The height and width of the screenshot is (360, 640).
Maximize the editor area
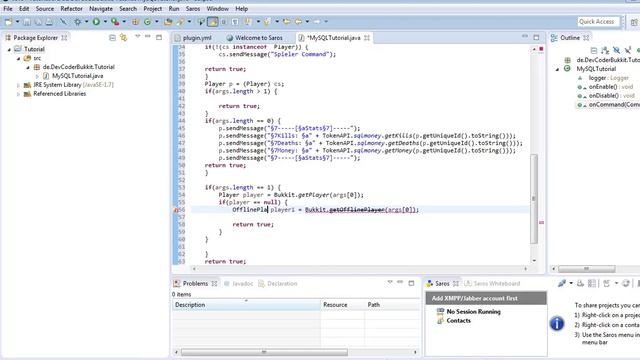pos(536,38)
